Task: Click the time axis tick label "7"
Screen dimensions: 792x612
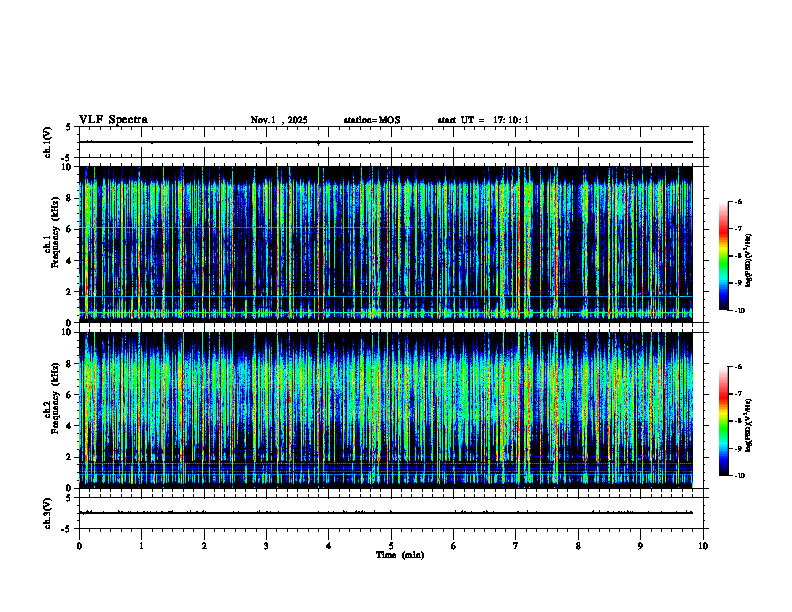Action: (516, 546)
